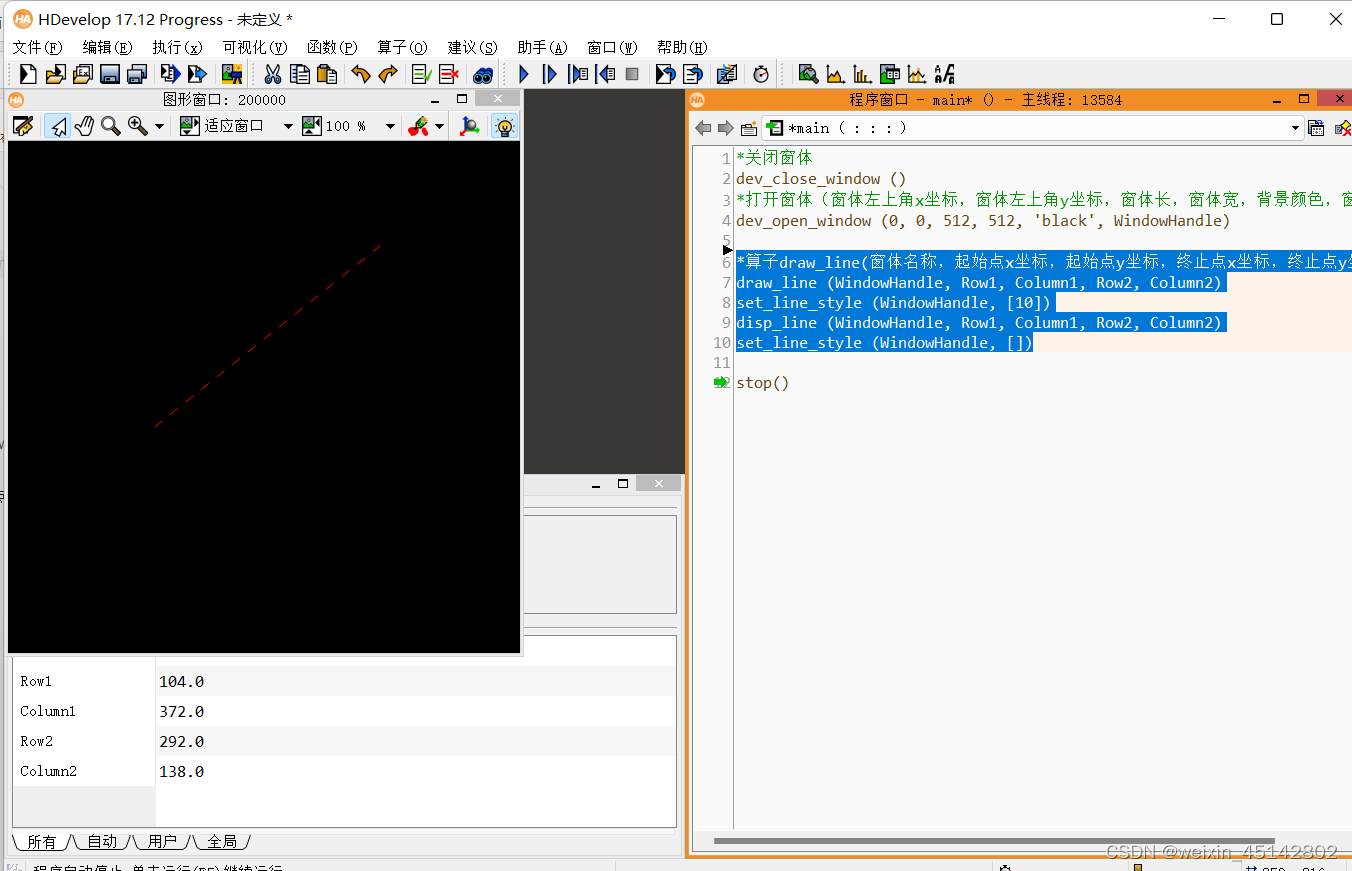Toggle the 3D plot mode axes icon
1352x871 pixels.
coord(469,126)
